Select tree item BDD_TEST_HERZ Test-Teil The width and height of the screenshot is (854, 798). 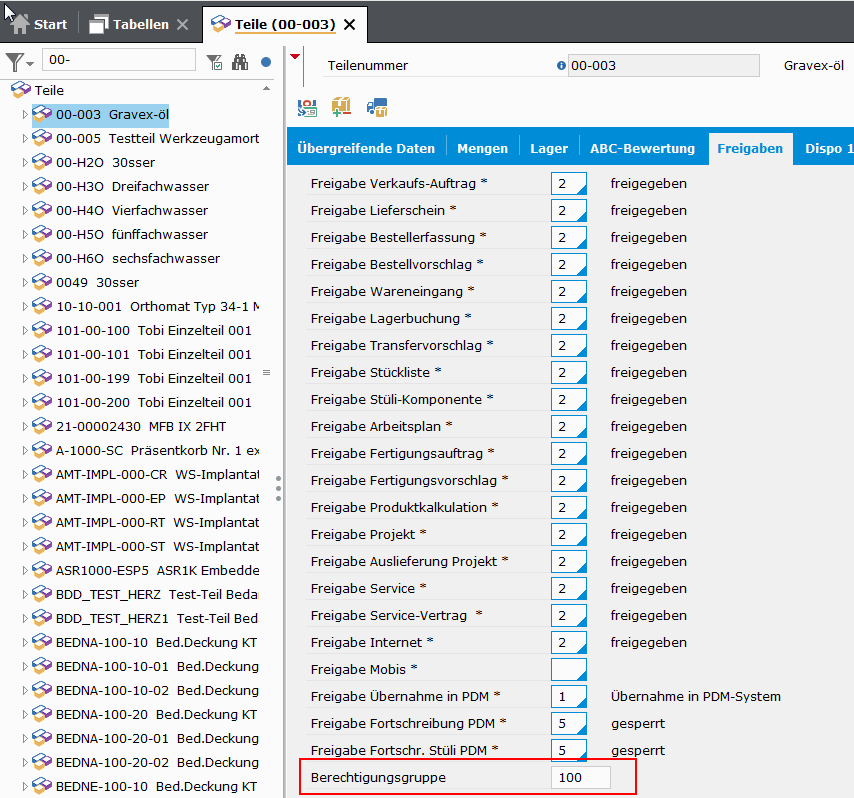(x=157, y=594)
